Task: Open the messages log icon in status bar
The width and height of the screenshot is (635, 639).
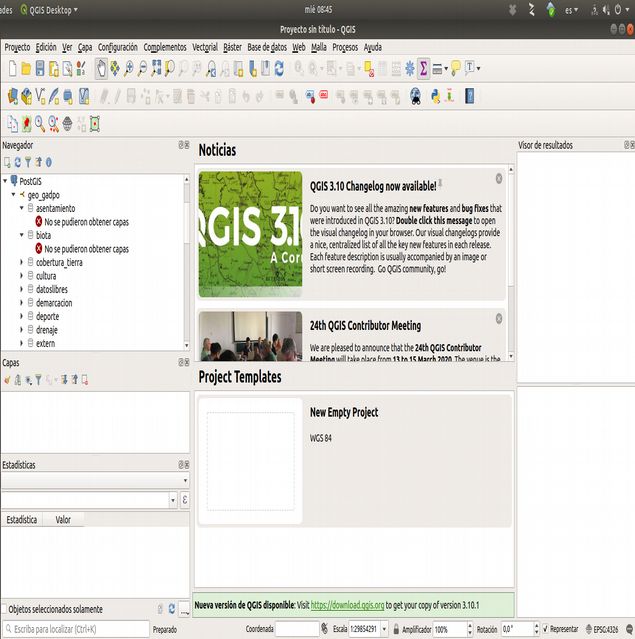Action: click(629, 629)
